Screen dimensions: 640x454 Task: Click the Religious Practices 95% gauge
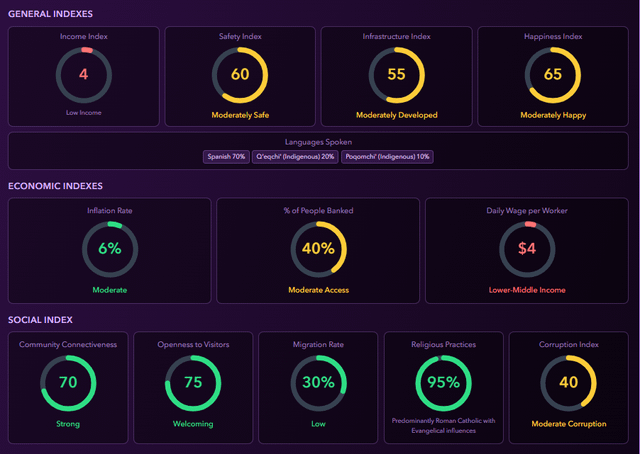443,382
